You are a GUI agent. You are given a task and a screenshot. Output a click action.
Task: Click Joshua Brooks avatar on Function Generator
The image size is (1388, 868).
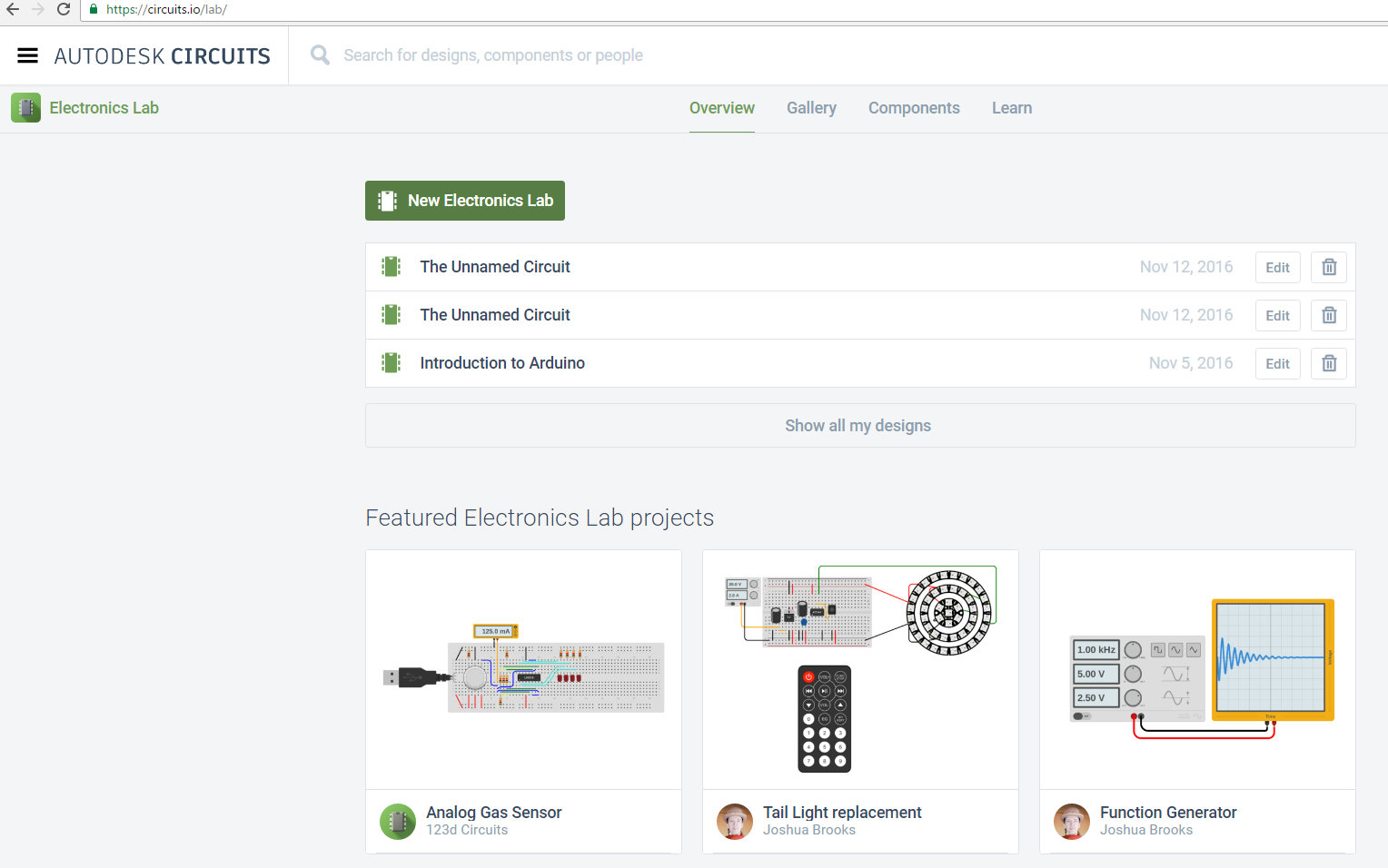1071,822
